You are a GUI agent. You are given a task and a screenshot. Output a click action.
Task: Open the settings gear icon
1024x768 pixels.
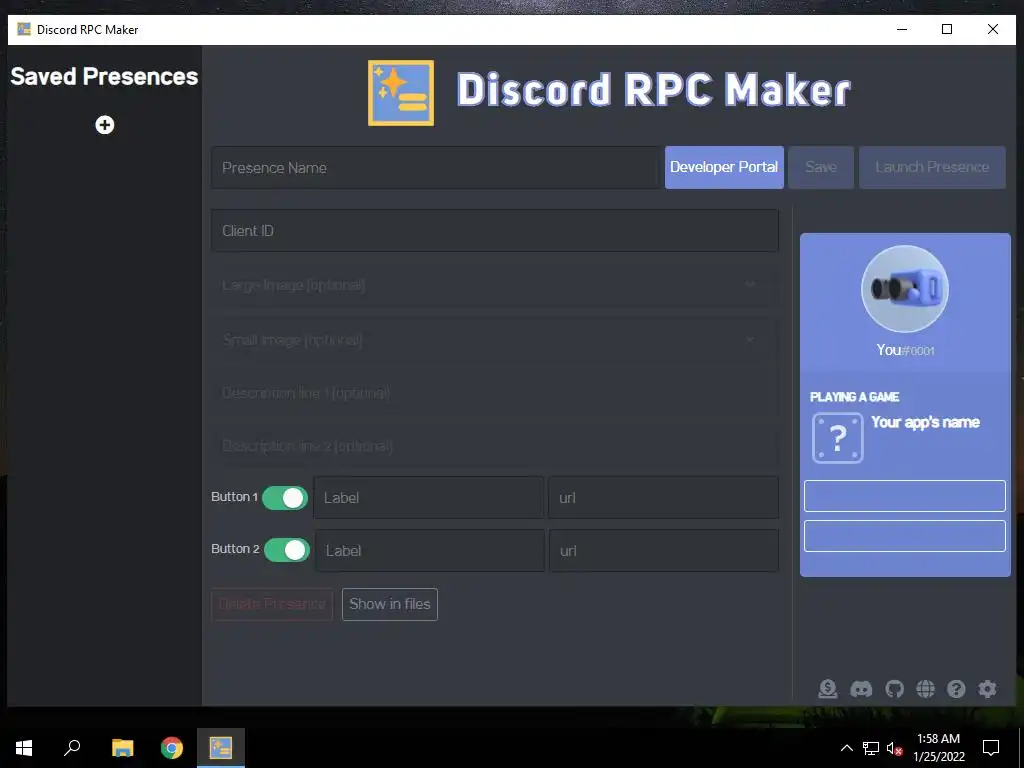[x=987, y=688]
